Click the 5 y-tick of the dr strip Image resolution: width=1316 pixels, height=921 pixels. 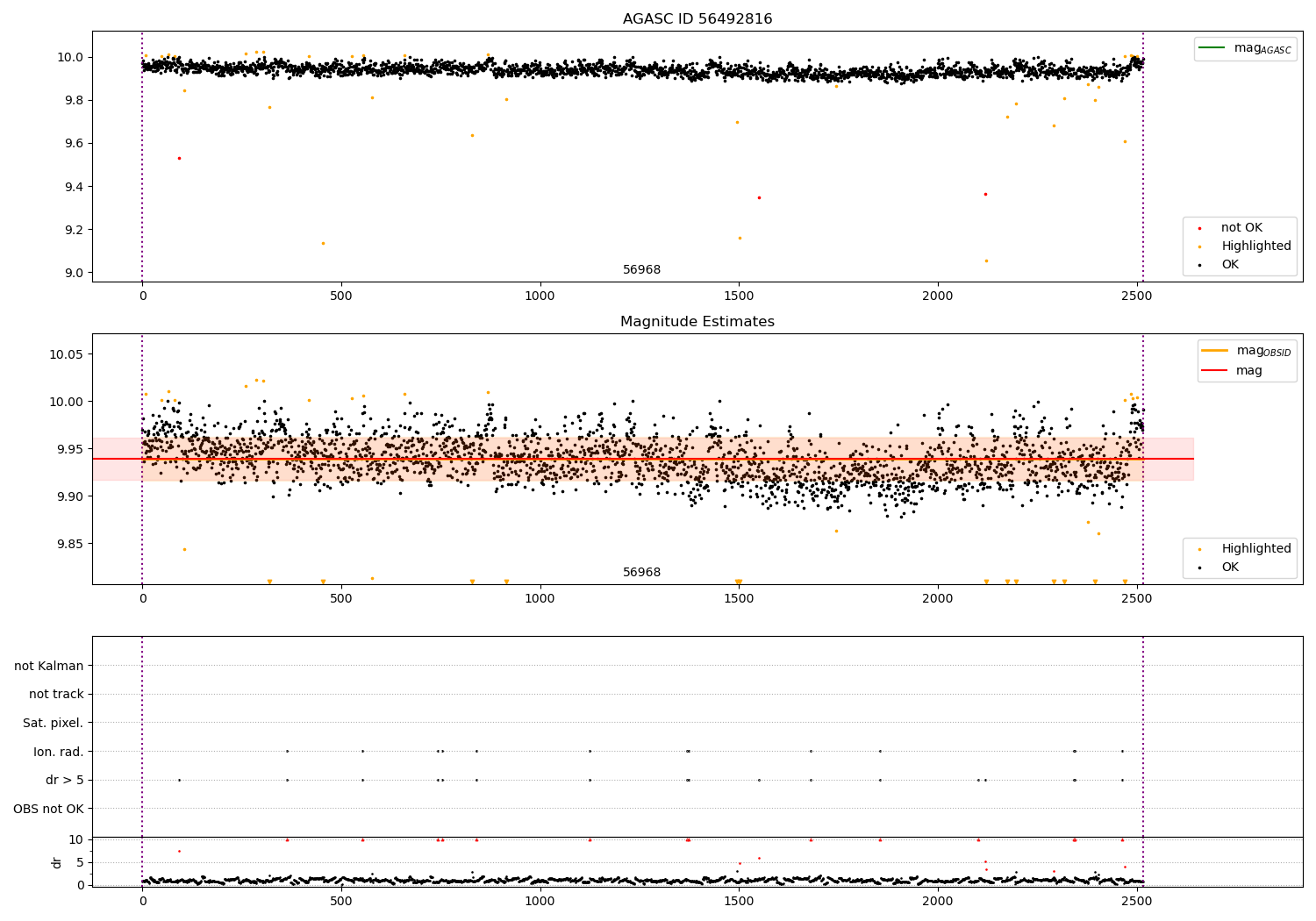point(81,862)
